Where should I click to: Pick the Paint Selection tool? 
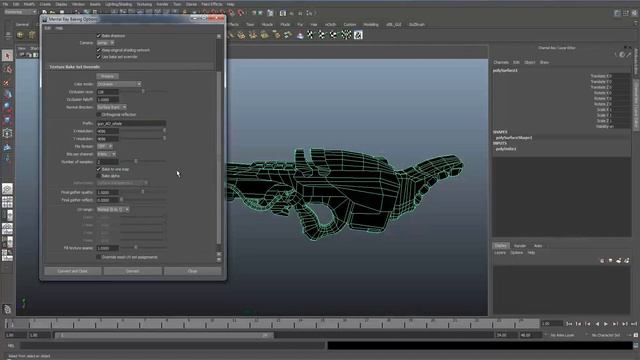[x=7, y=82]
